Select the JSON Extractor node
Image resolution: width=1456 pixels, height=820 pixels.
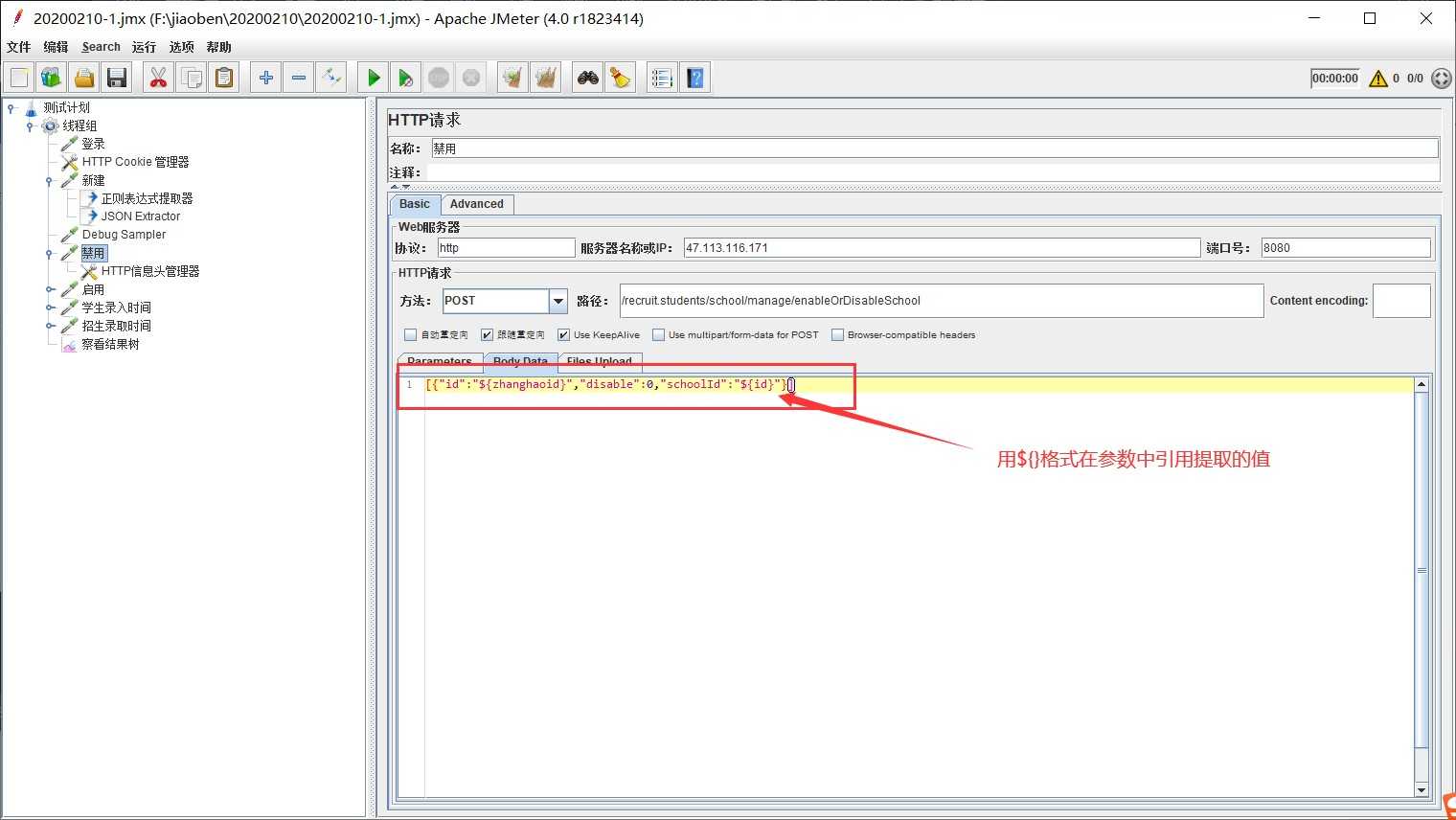click(x=140, y=216)
